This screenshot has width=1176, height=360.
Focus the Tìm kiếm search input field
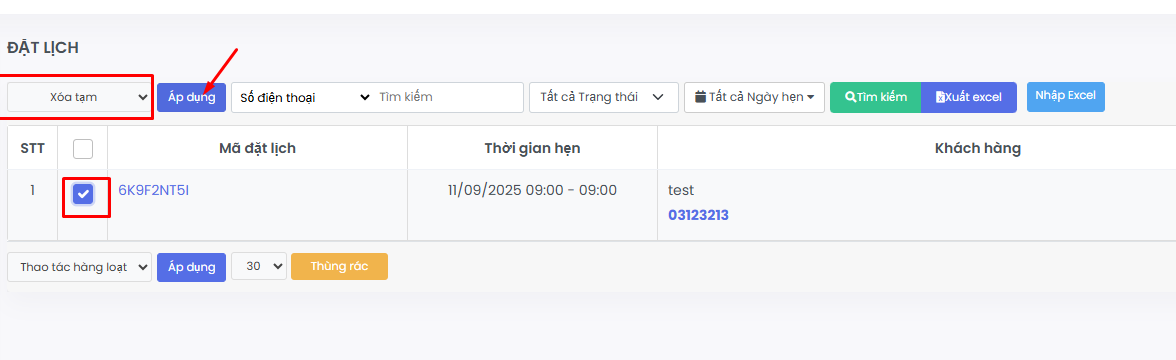click(448, 98)
